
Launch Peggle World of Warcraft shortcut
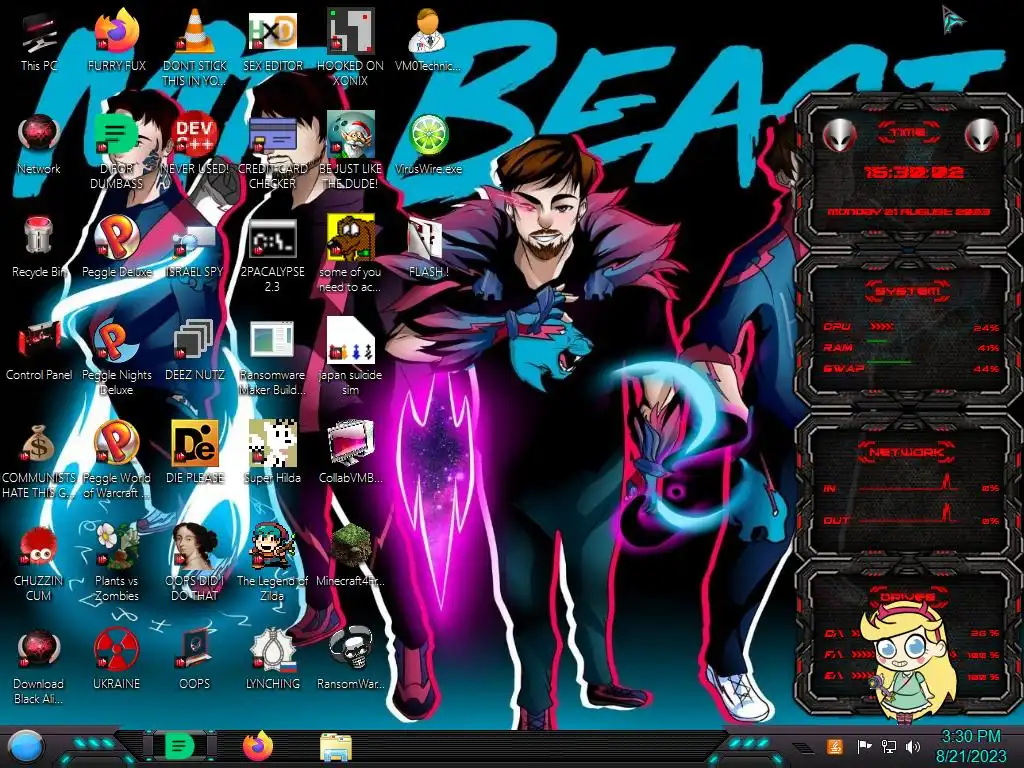point(117,460)
